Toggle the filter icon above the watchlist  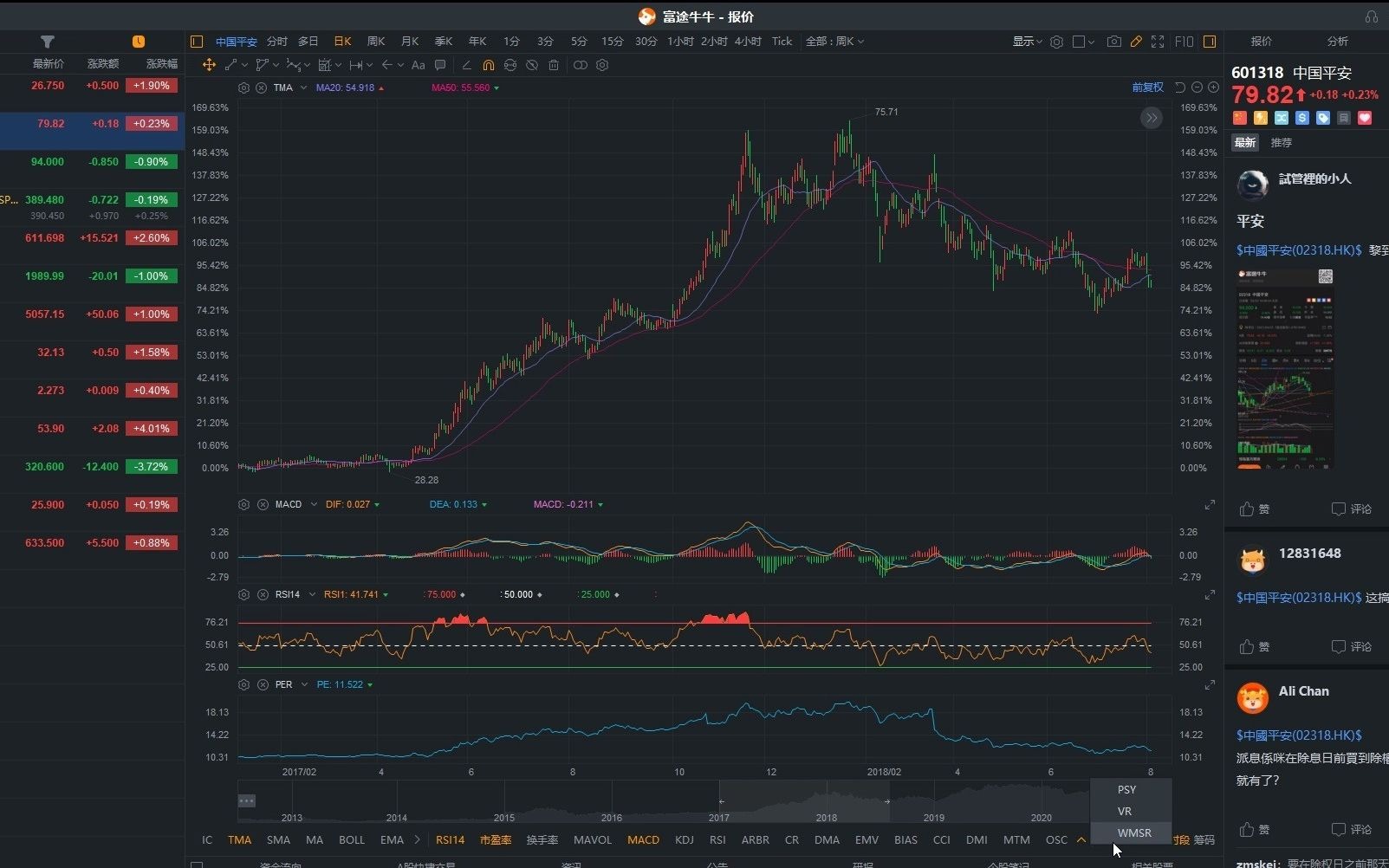tap(48, 41)
